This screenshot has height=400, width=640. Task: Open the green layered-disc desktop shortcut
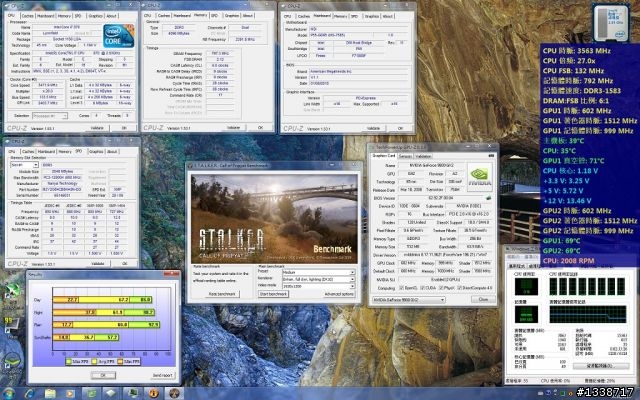pyautogui.click(x=11, y=362)
